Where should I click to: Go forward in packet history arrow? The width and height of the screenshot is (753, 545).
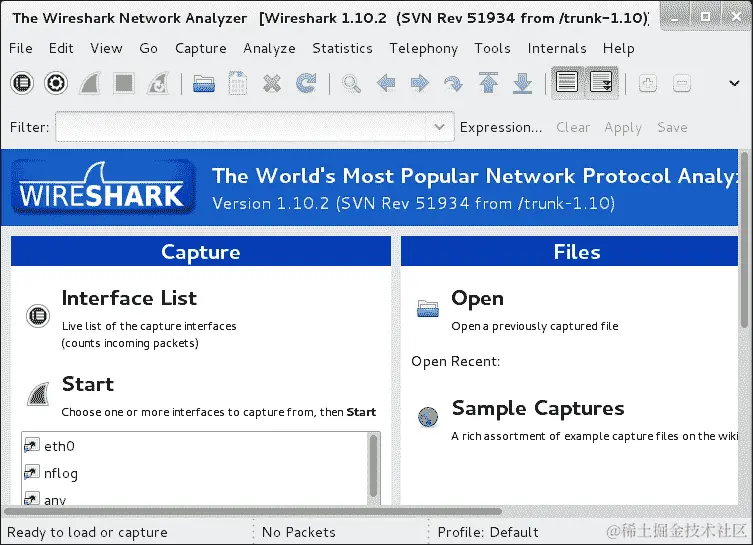point(420,83)
